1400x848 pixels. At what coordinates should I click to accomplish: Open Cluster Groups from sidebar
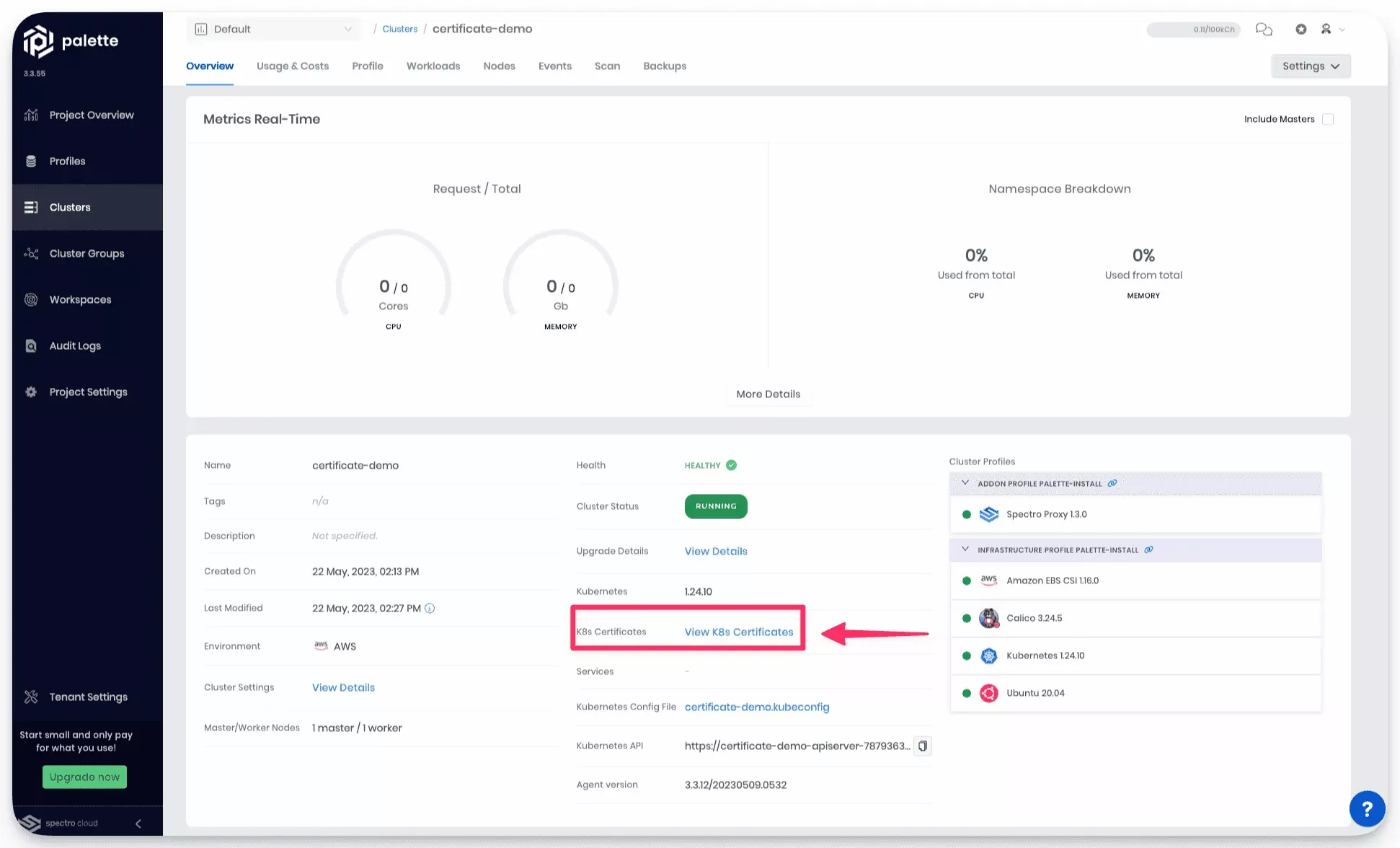tap(87, 253)
